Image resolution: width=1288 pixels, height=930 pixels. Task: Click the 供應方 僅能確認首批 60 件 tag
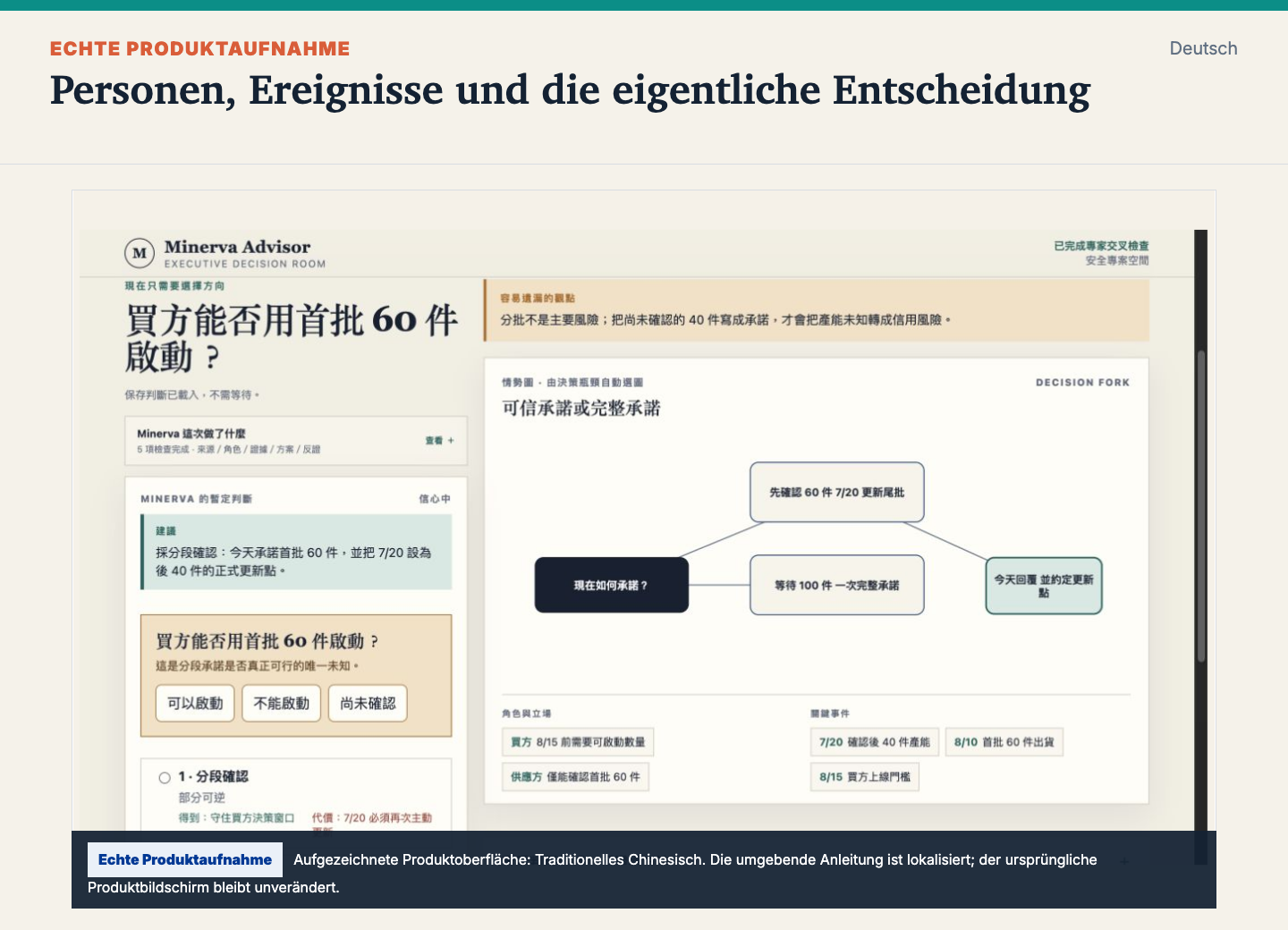coord(575,777)
